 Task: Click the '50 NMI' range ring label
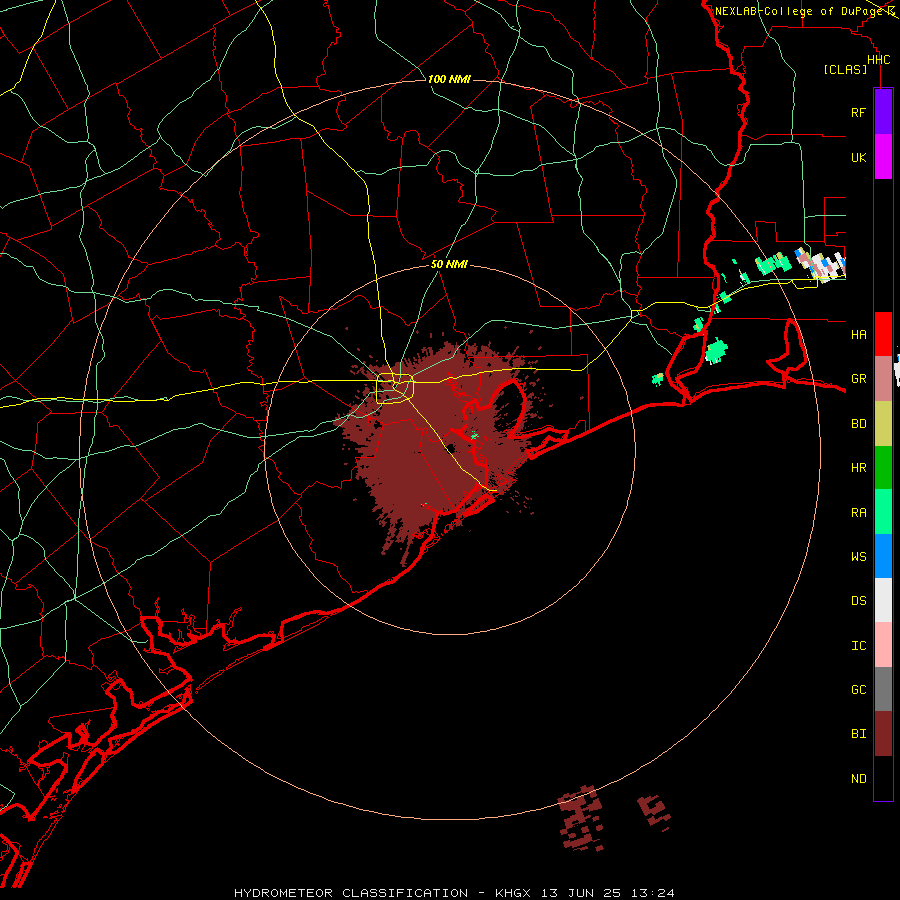(449, 264)
